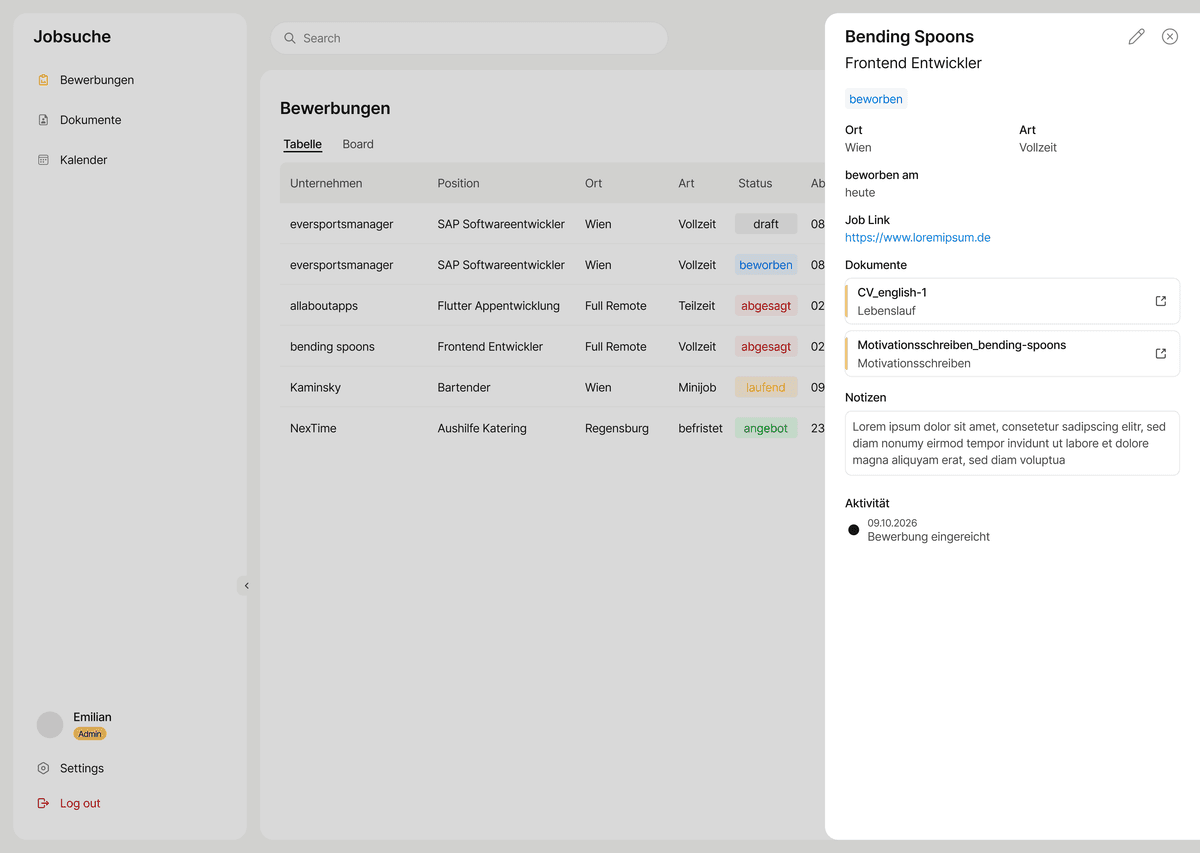Click Emilian's avatar circle
Viewport: 1200px width, 853px height.
point(50,725)
